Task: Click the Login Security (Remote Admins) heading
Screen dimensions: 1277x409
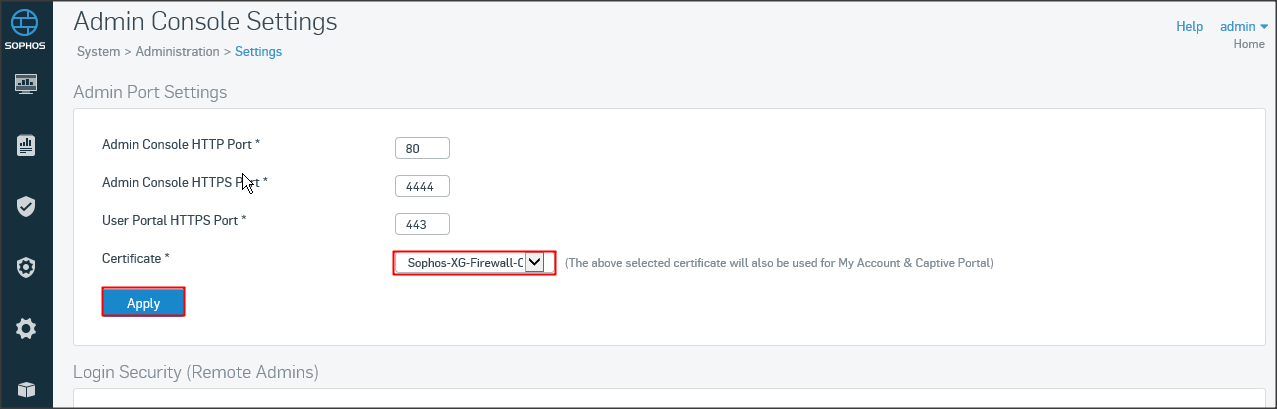Action: pyautogui.click(x=195, y=373)
